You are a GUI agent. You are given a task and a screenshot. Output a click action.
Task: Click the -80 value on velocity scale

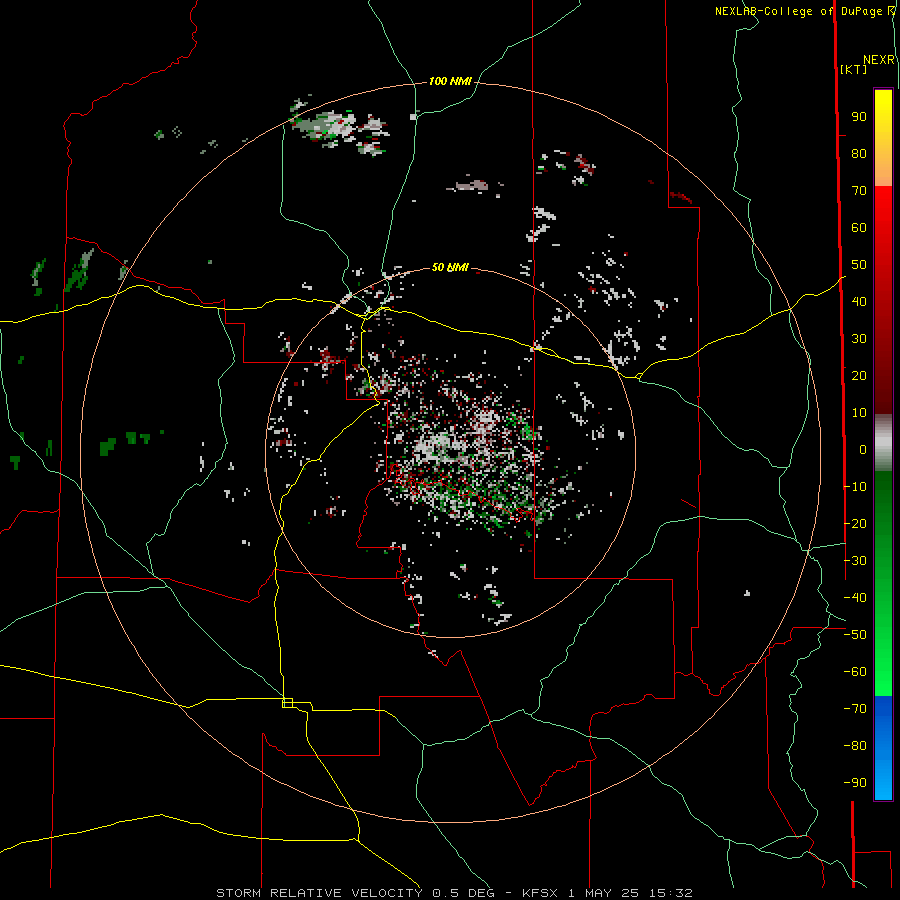pos(855,746)
